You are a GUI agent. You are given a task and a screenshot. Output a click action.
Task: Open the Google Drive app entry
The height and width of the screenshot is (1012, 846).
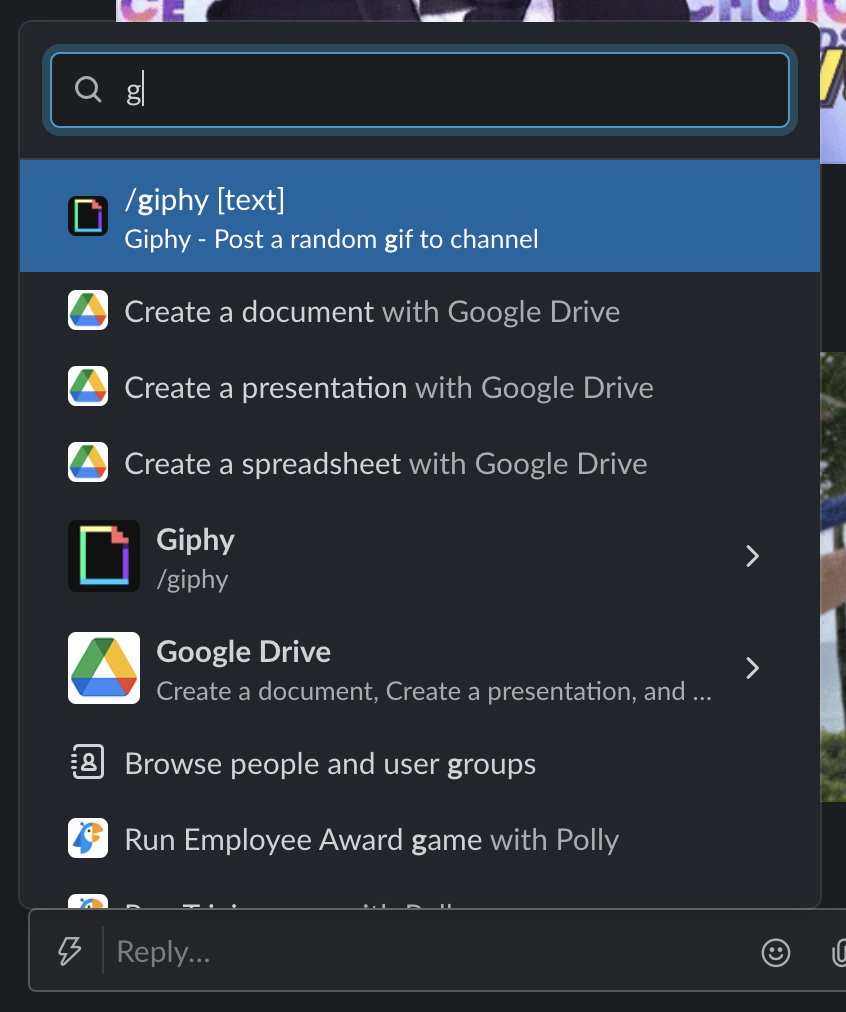(x=419, y=669)
